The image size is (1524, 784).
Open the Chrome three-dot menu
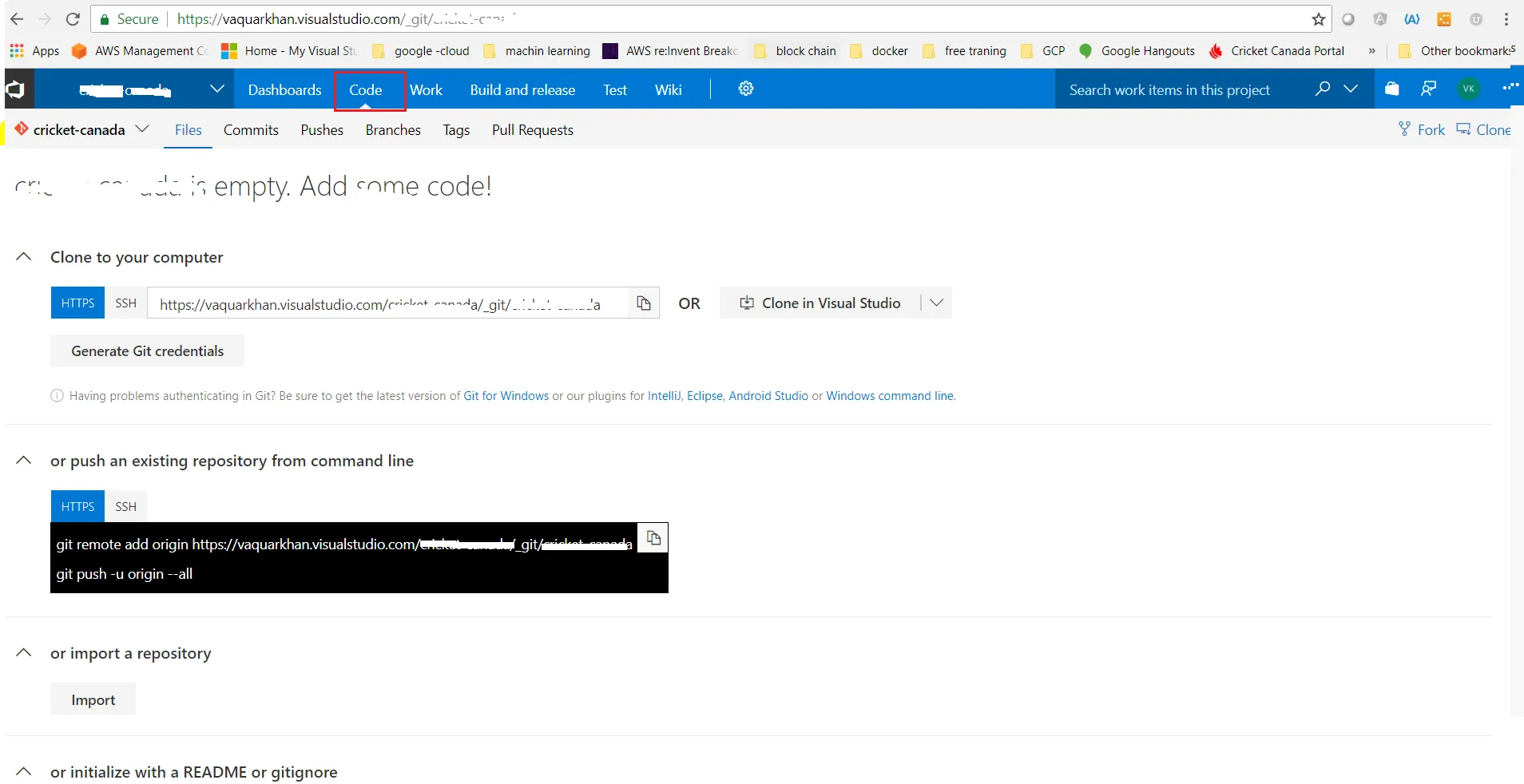pyautogui.click(x=1506, y=19)
